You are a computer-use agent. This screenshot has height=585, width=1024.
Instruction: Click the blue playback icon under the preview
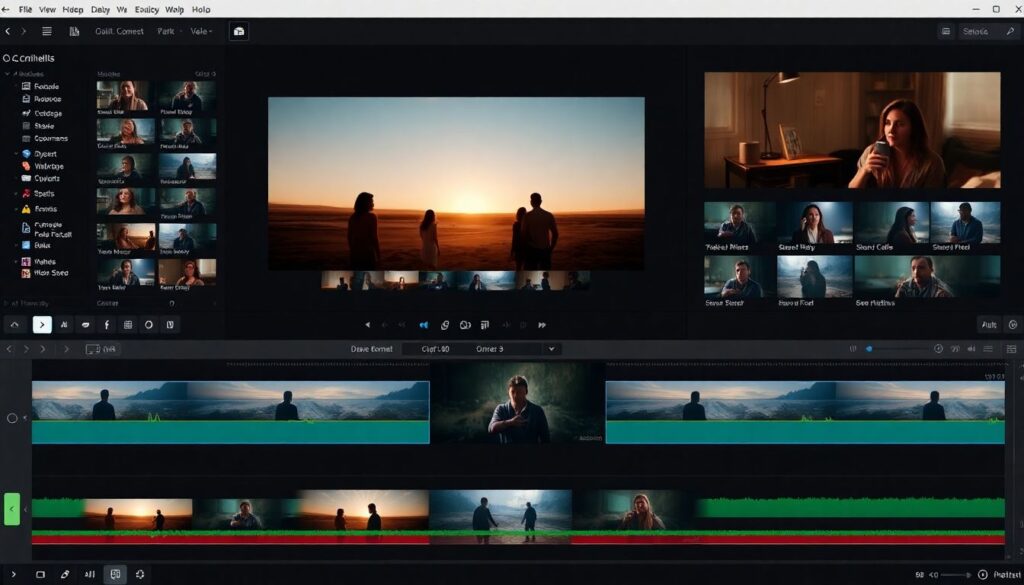click(x=424, y=325)
